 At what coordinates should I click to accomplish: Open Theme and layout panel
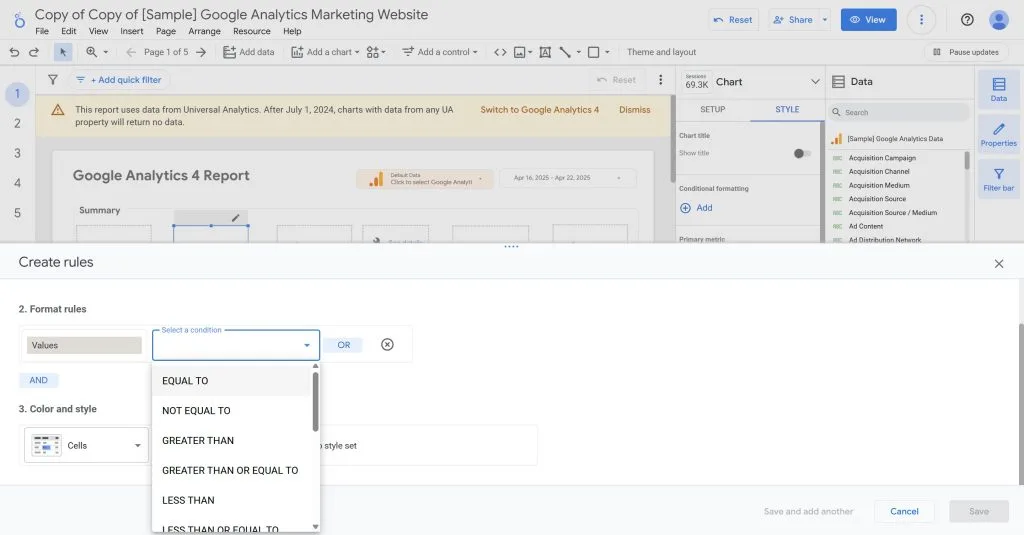point(662,52)
